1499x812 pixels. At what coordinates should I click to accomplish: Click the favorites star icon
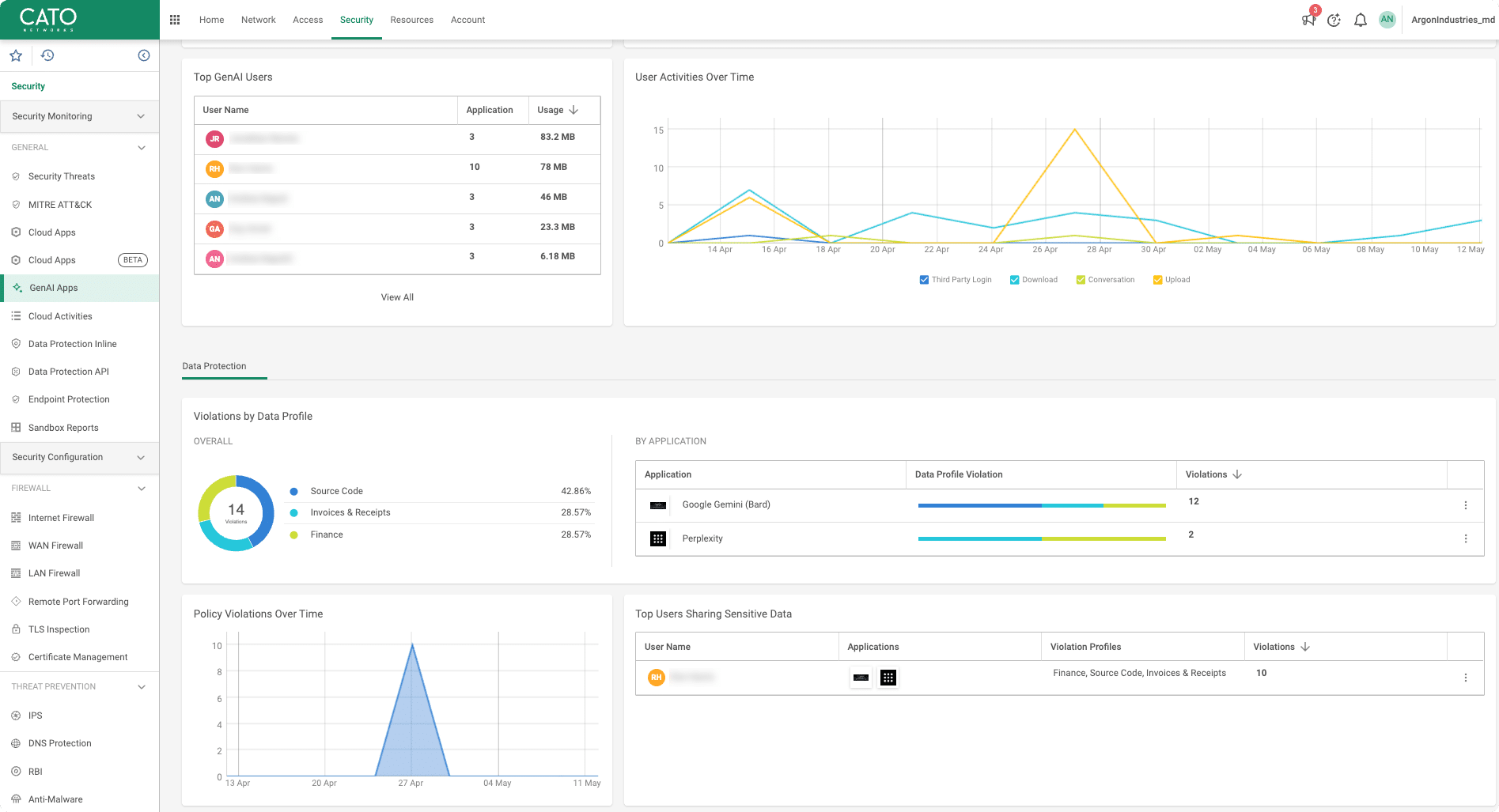(16, 55)
